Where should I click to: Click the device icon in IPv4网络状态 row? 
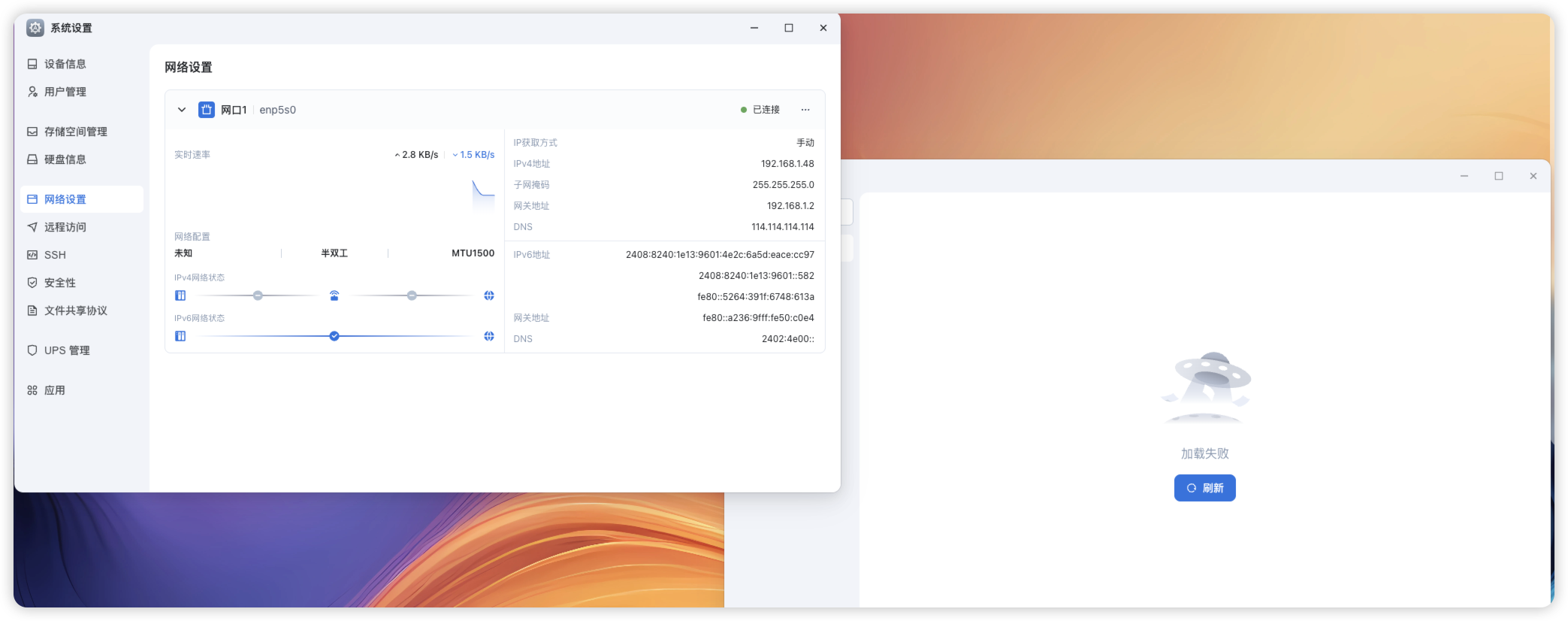point(180,295)
